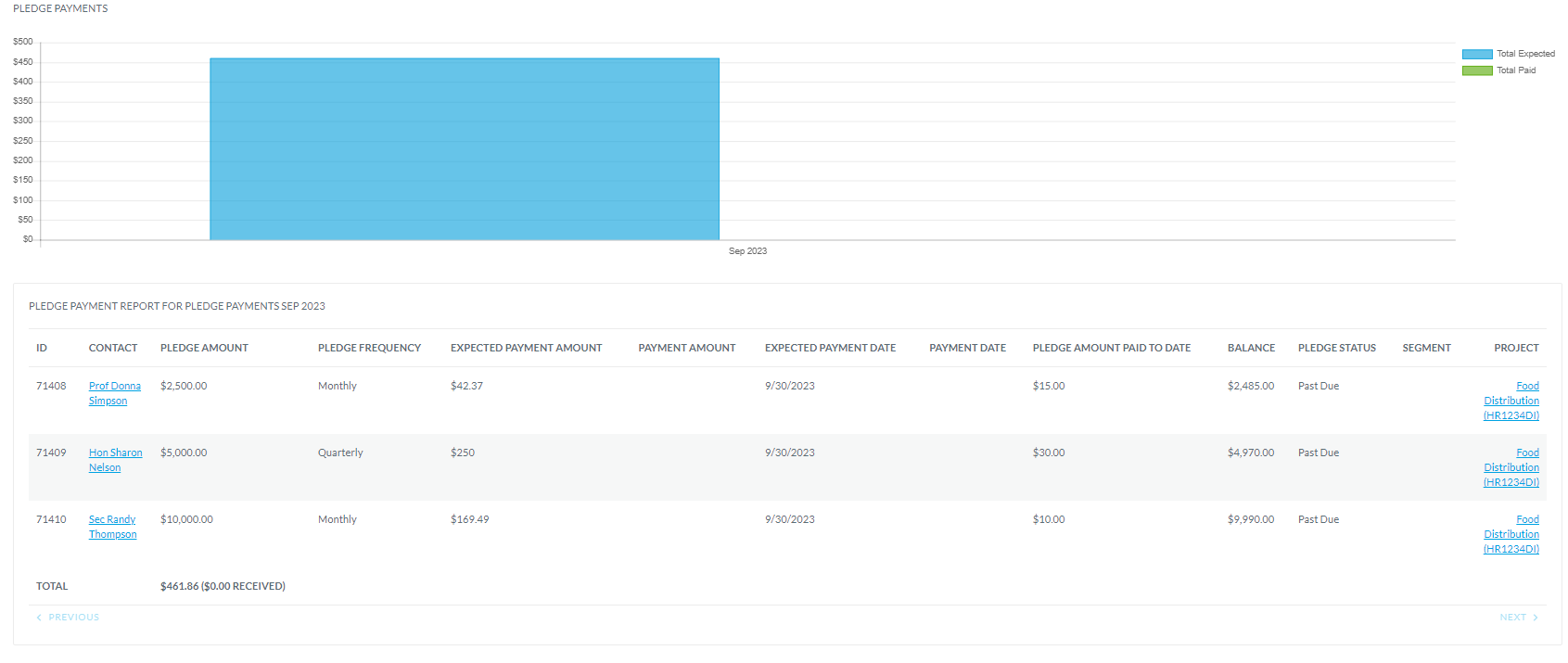Click the $461.86 ($0.00 received) total
This screenshot has width=1568, height=663.
tap(223, 586)
